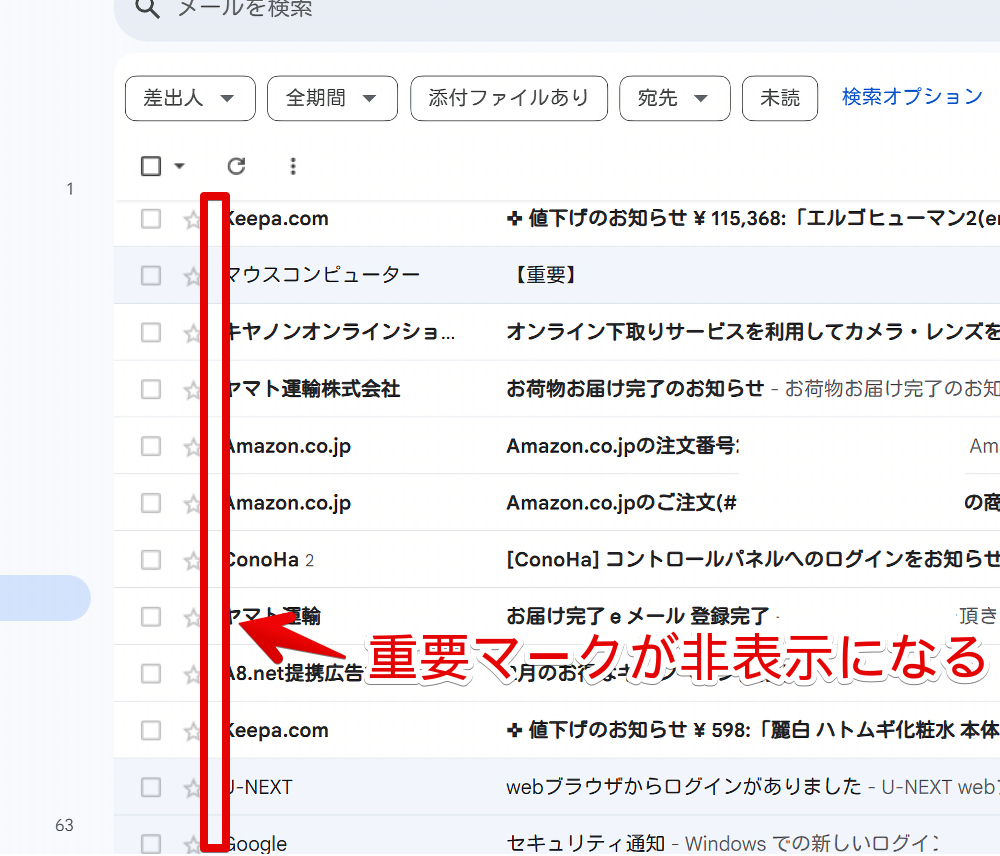Image resolution: width=1000 pixels, height=856 pixels.
Task: Star the A8.net提携広告 email
Action: (192, 675)
